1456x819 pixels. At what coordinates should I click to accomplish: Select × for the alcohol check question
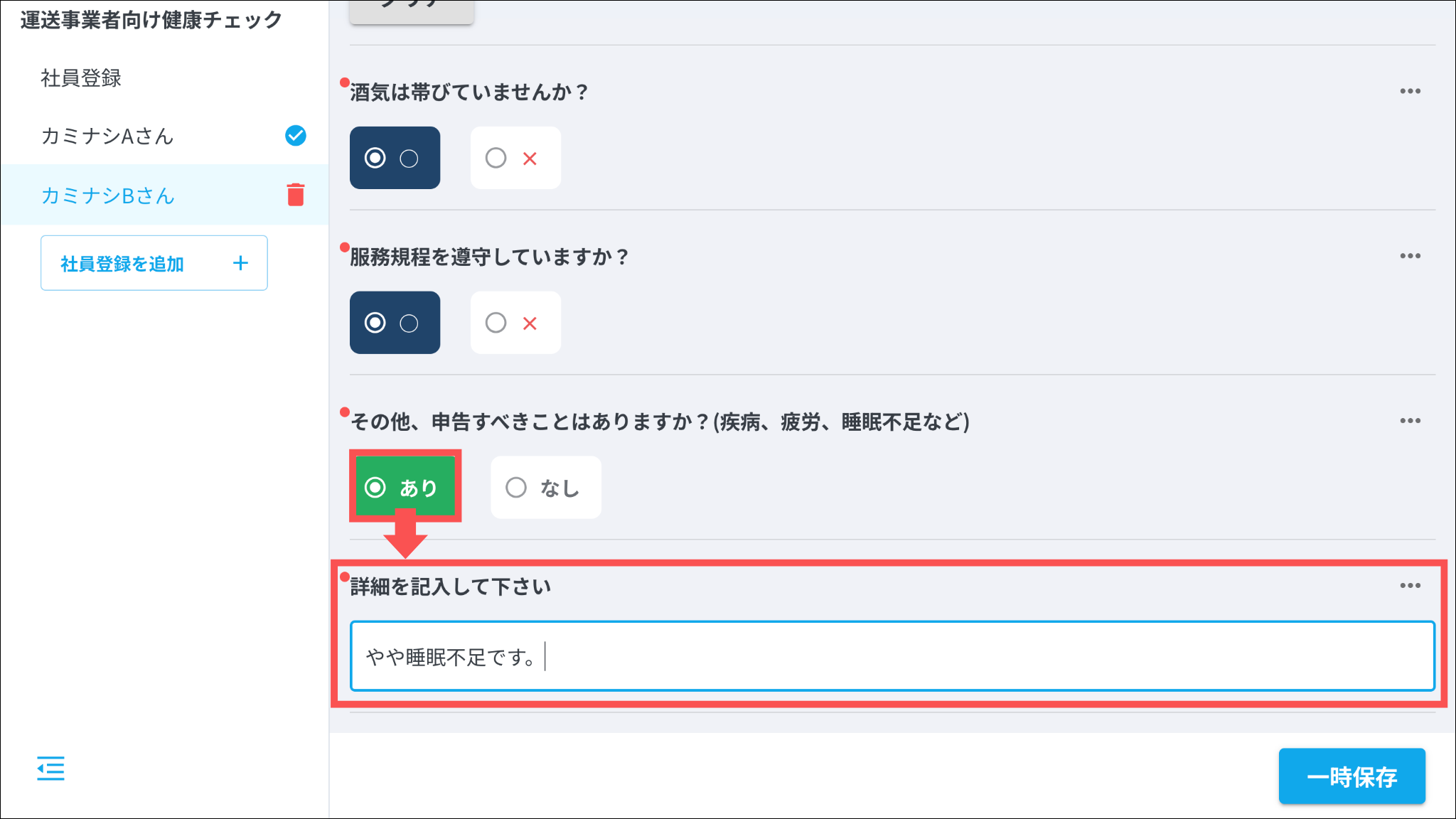515,158
